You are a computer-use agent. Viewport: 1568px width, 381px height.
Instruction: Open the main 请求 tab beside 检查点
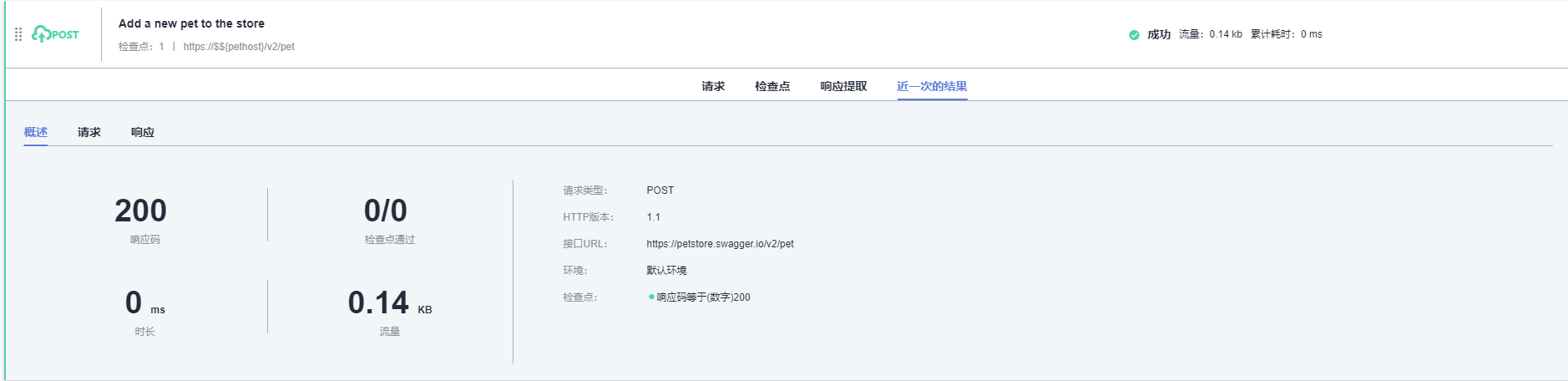[x=713, y=86]
